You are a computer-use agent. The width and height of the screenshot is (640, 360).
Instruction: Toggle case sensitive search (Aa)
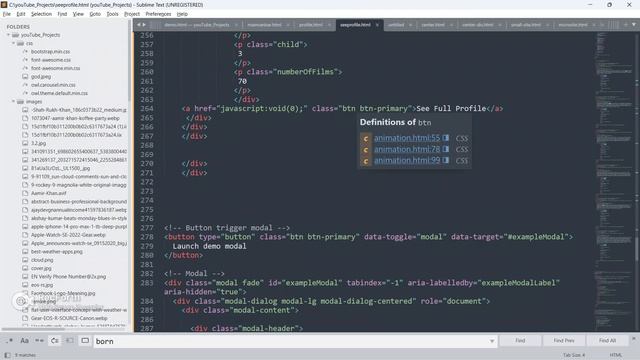coord(24,340)
